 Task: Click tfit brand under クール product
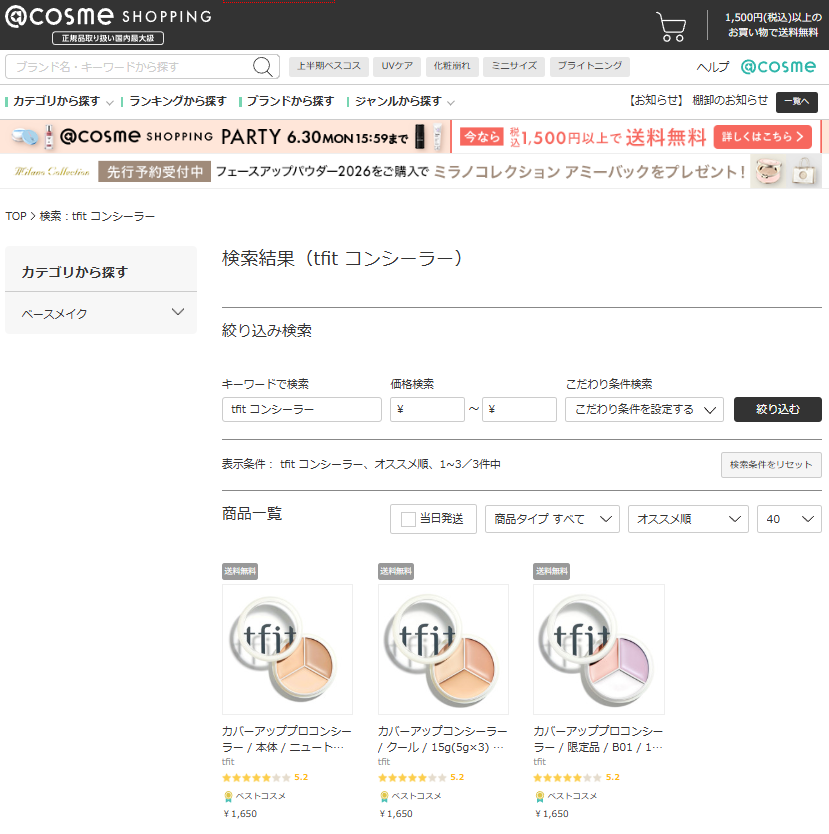click(x=384, y=762)
